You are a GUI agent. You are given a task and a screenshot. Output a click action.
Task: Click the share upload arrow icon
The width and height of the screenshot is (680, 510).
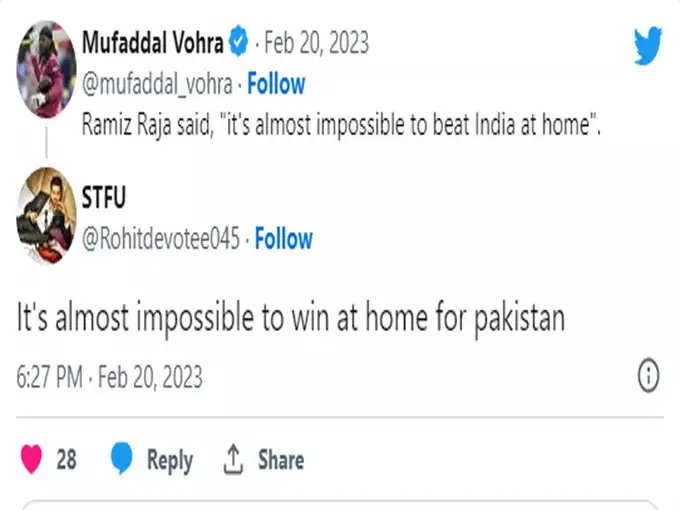[233, 459]
